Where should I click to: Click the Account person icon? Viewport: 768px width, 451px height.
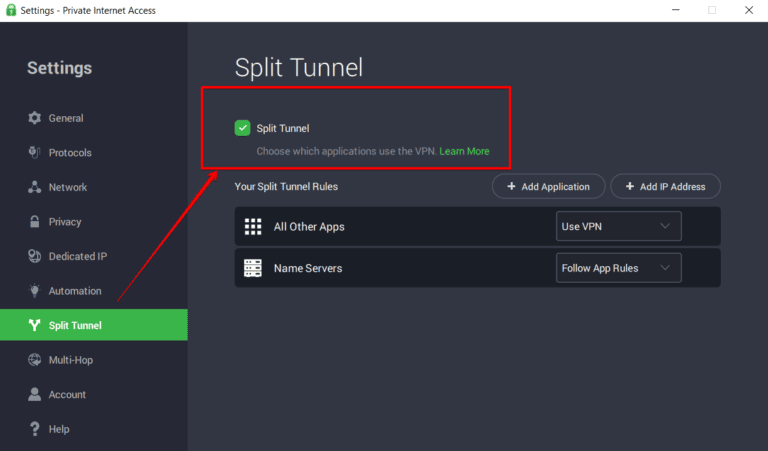(x=34, y=394)
